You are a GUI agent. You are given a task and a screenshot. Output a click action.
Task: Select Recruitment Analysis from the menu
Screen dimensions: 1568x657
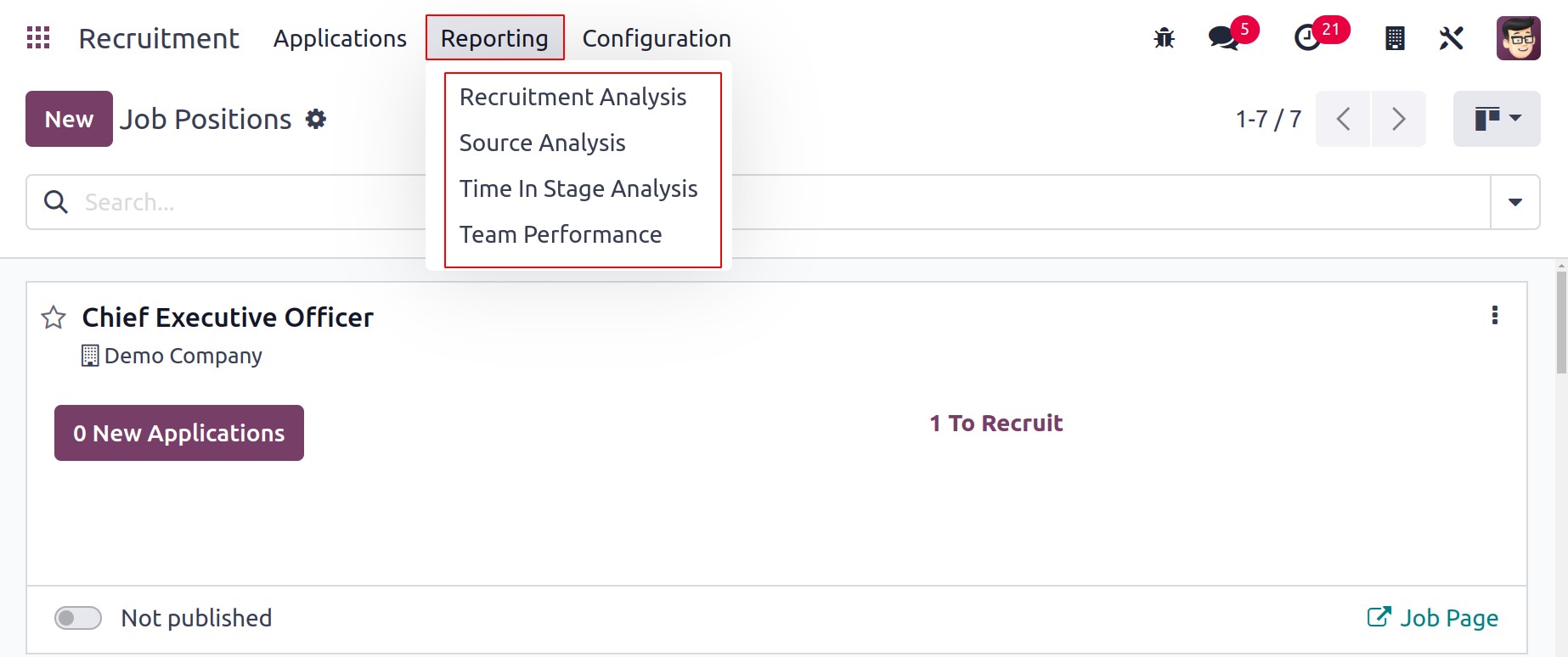pos(573,98)
